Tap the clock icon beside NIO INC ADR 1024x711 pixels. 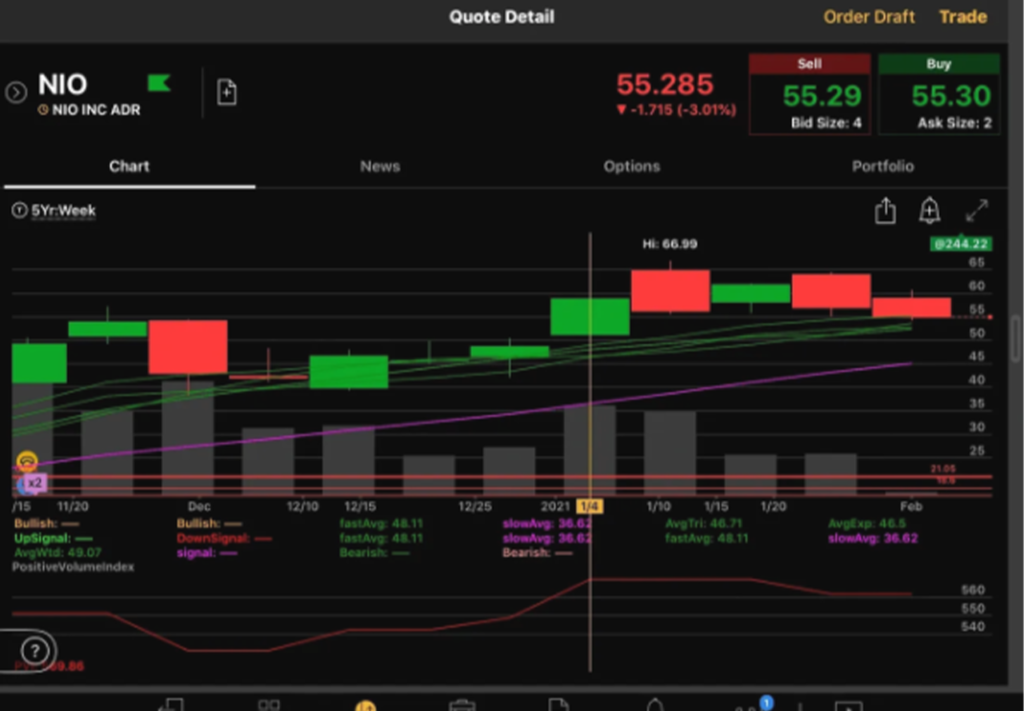tap(43, 110)
